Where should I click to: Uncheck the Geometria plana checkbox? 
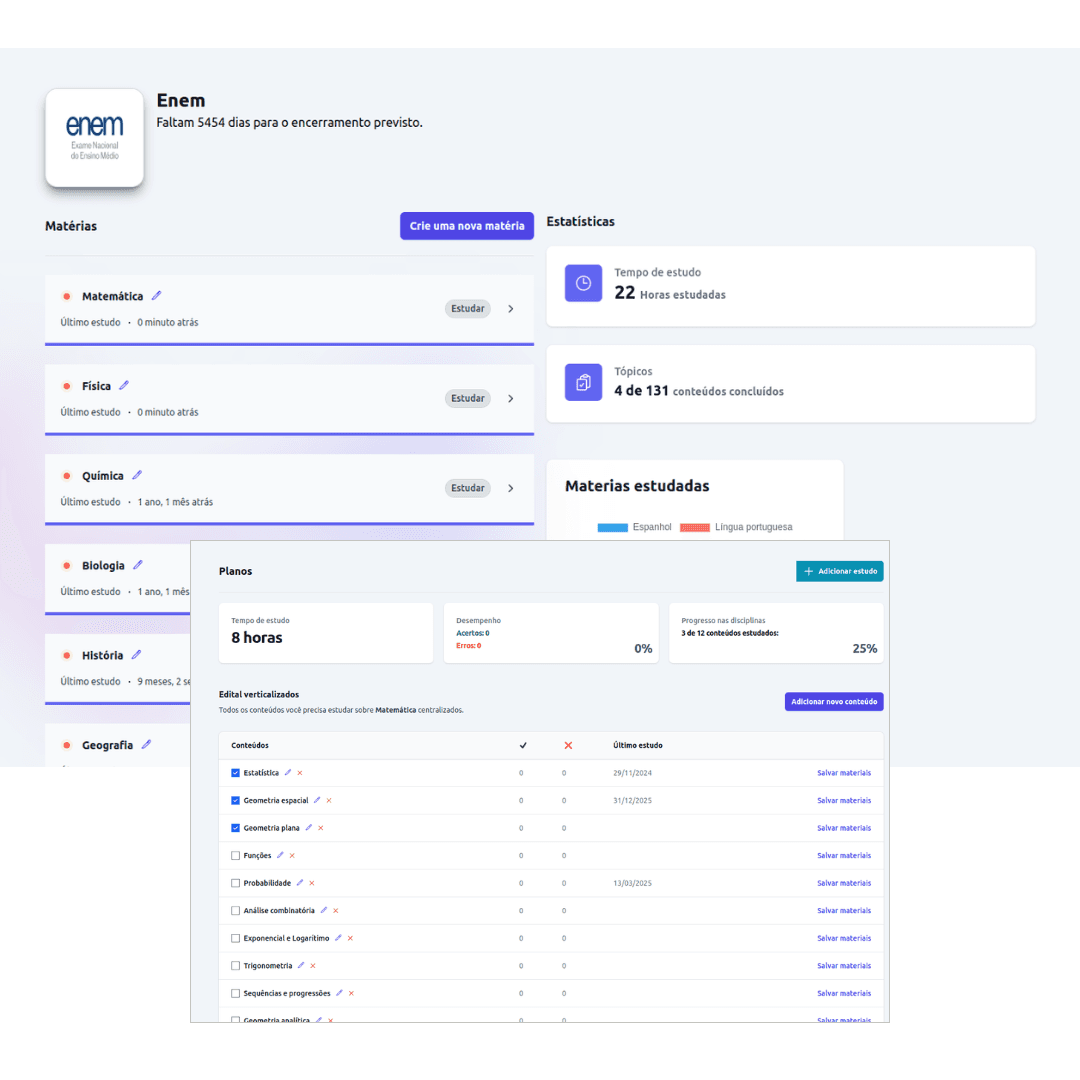(x=236, y=828)
